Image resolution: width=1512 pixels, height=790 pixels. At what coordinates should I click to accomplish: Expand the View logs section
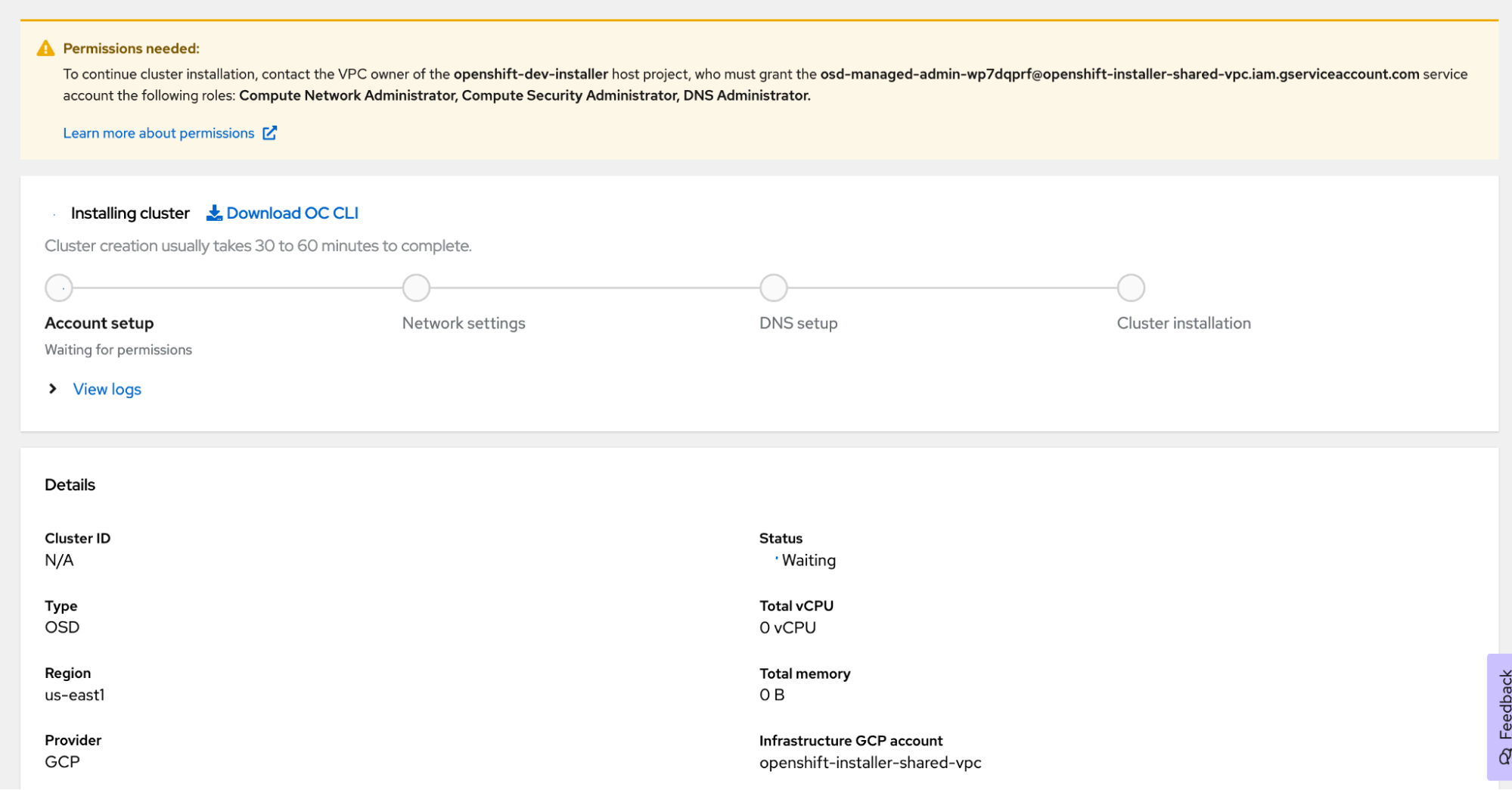(x=107, y=389)
